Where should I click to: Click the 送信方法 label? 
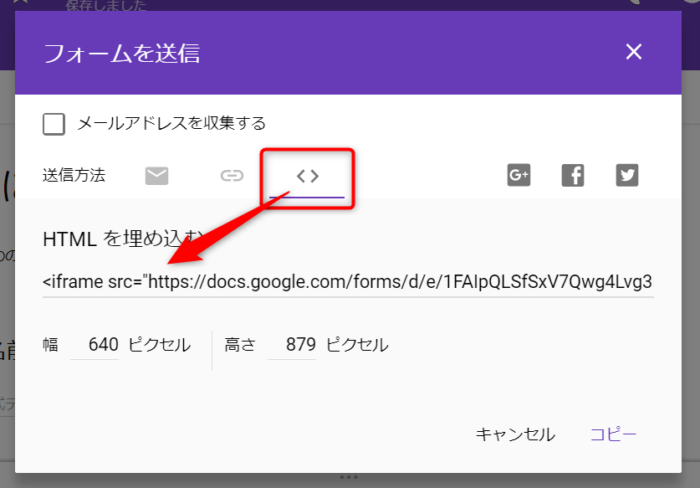74,176
